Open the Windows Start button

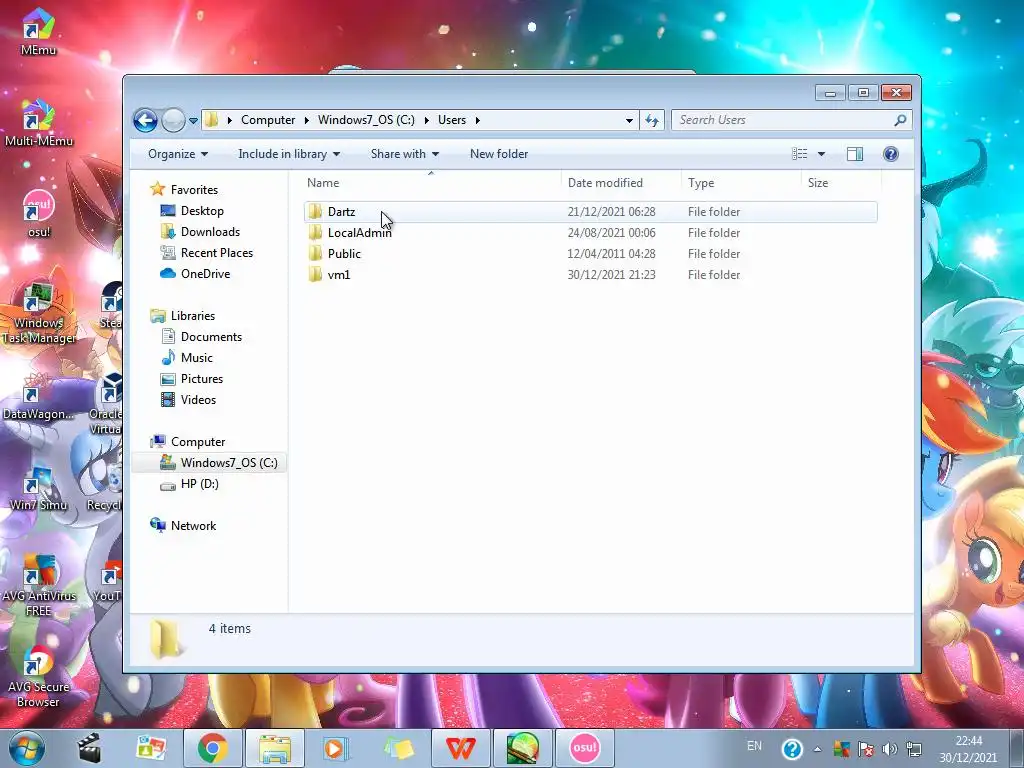pos(26,748)
